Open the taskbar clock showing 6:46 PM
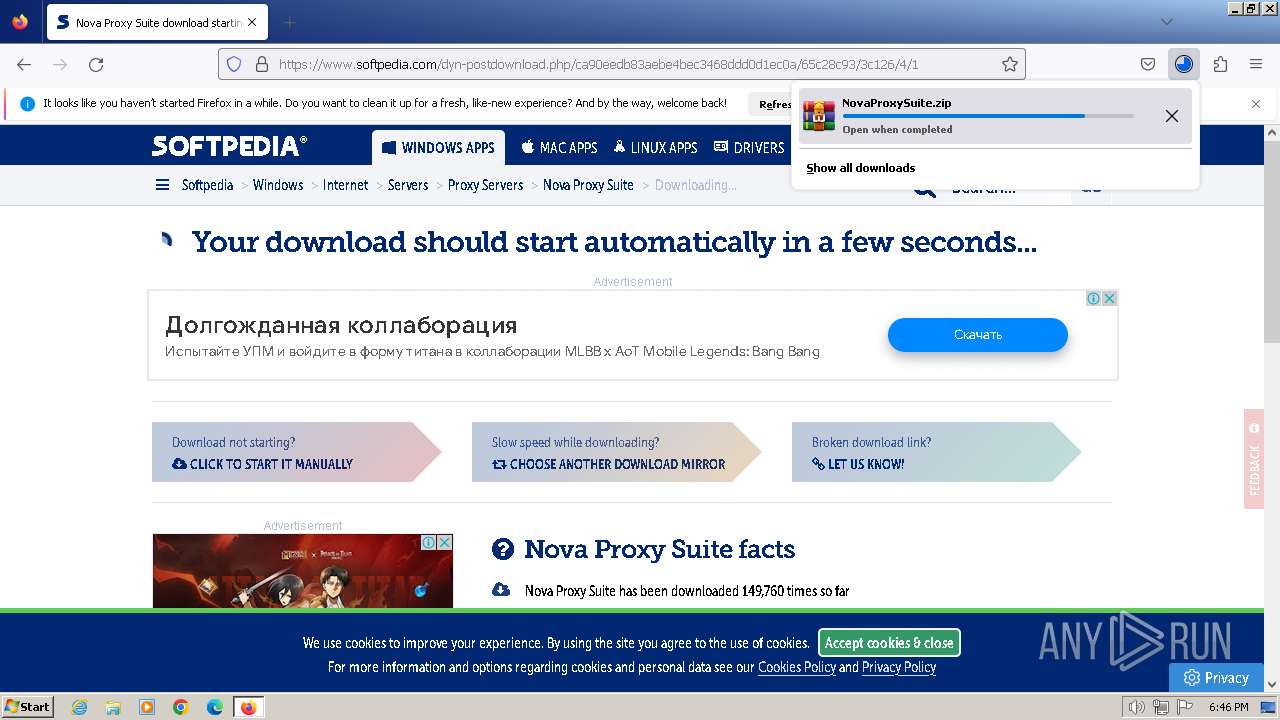This screenshot has height=720, width=1280. coord(1228,707)
